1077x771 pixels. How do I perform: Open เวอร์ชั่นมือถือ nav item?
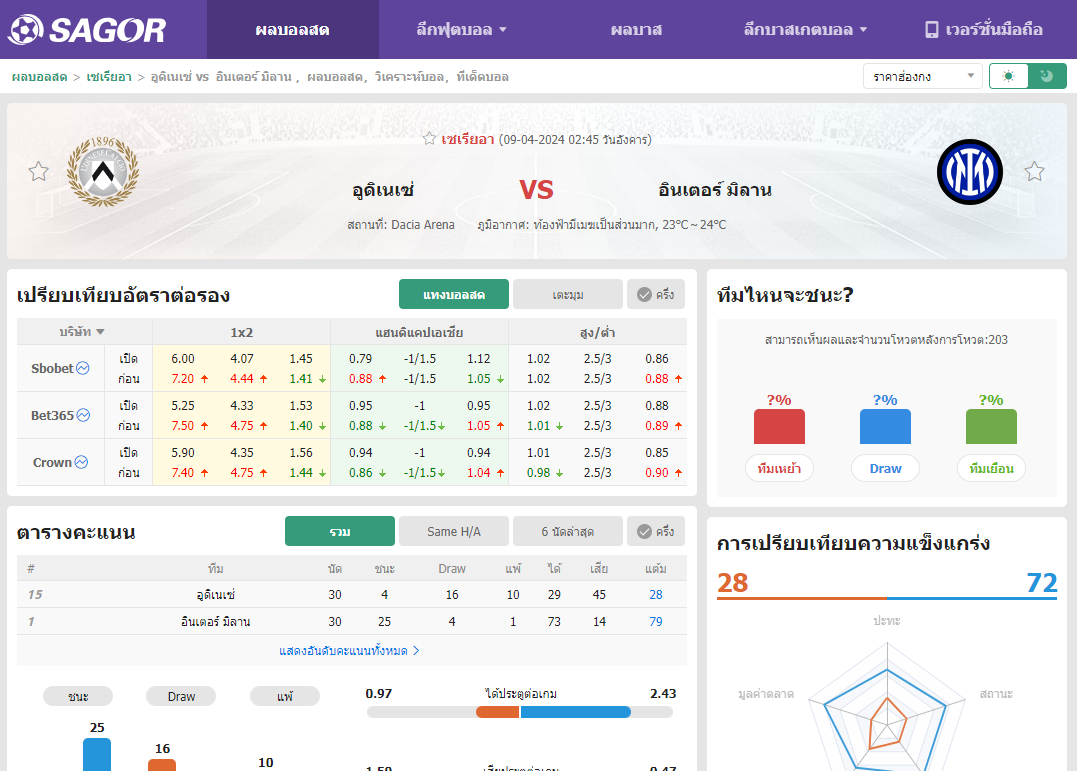coord(984,30)
